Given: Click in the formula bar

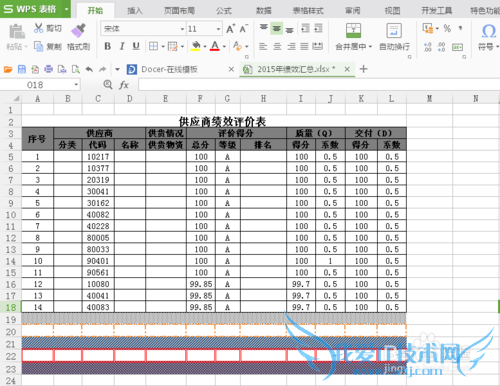Looking at the screenshot, I should point(318,85).
